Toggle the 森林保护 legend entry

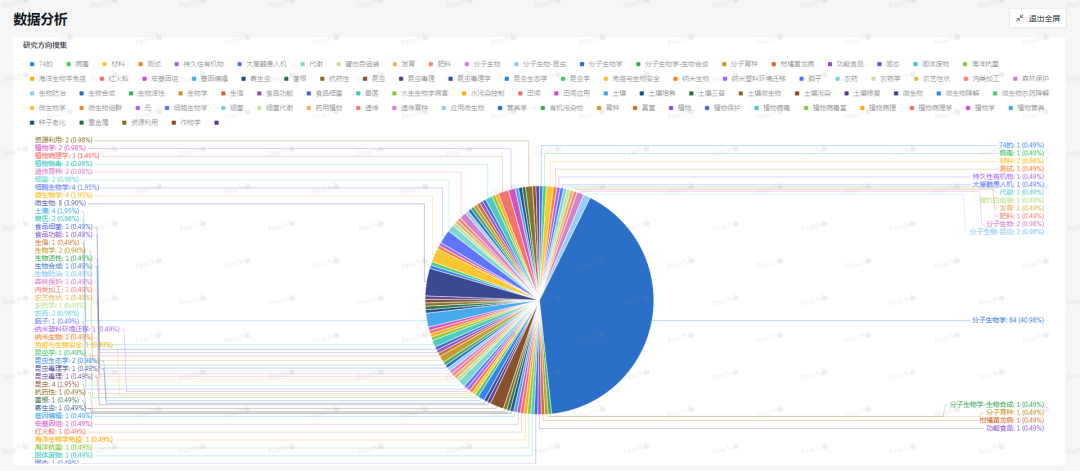(1030, 78)
